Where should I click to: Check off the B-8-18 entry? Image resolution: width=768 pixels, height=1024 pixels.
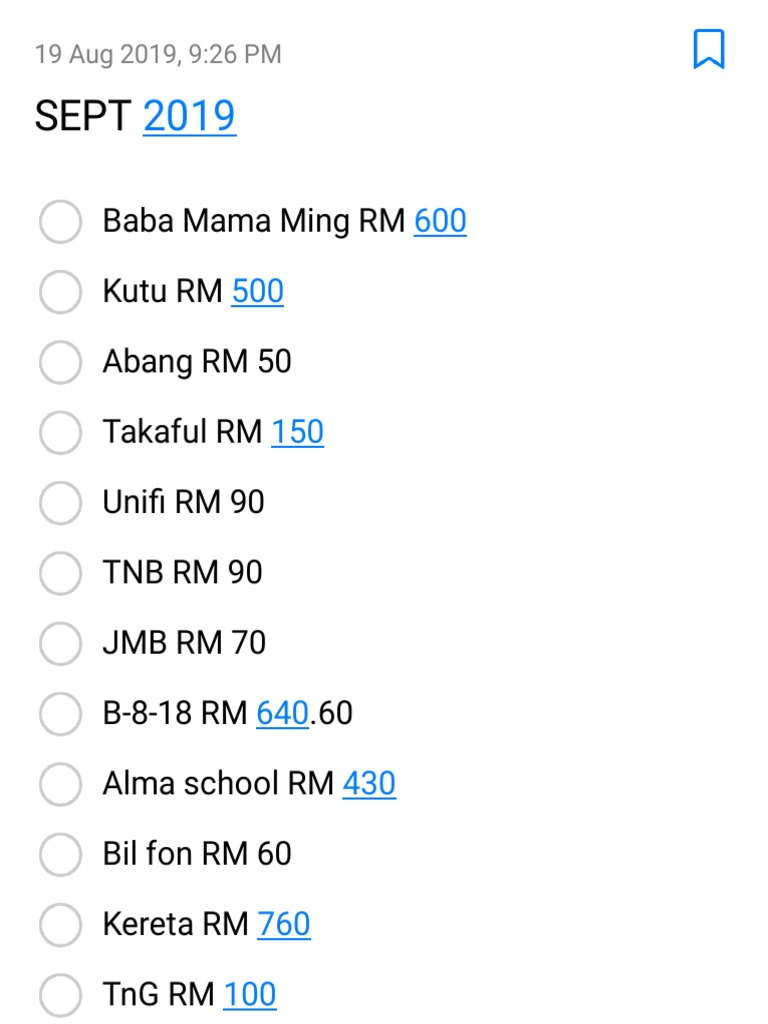pos(60,714)
